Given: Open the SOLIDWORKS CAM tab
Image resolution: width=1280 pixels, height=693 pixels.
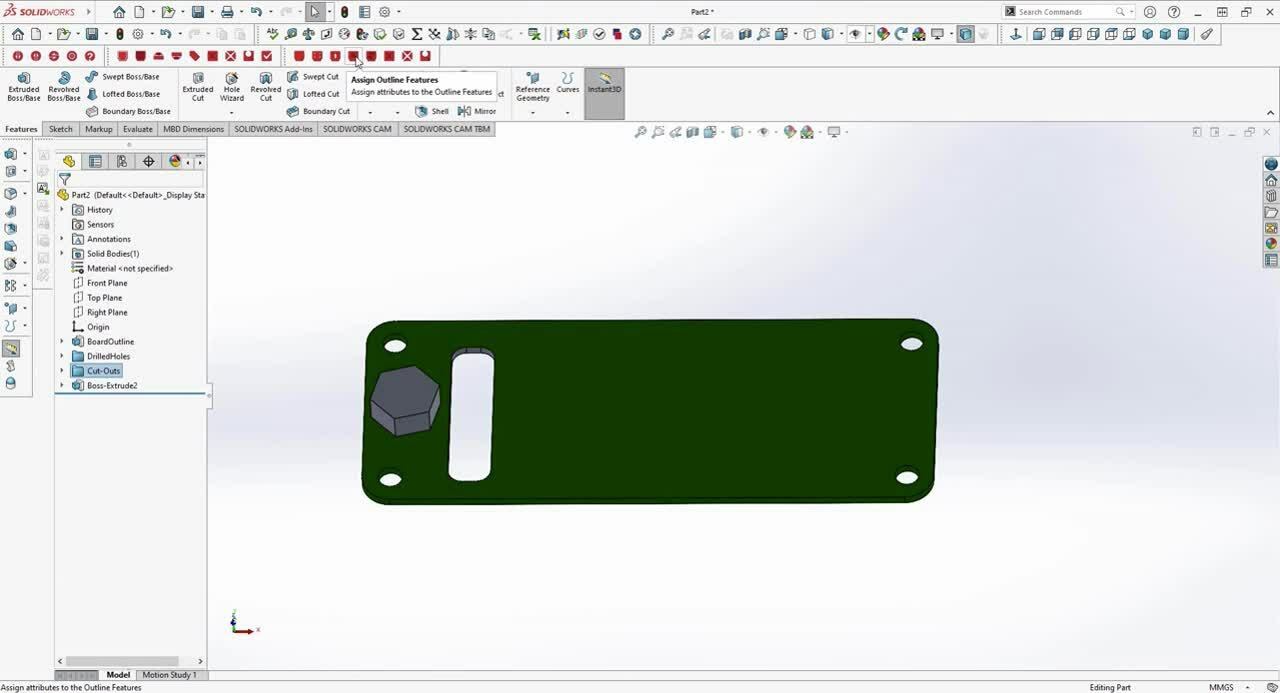Looking at the screenshot, I should click(x=357, y=129).
